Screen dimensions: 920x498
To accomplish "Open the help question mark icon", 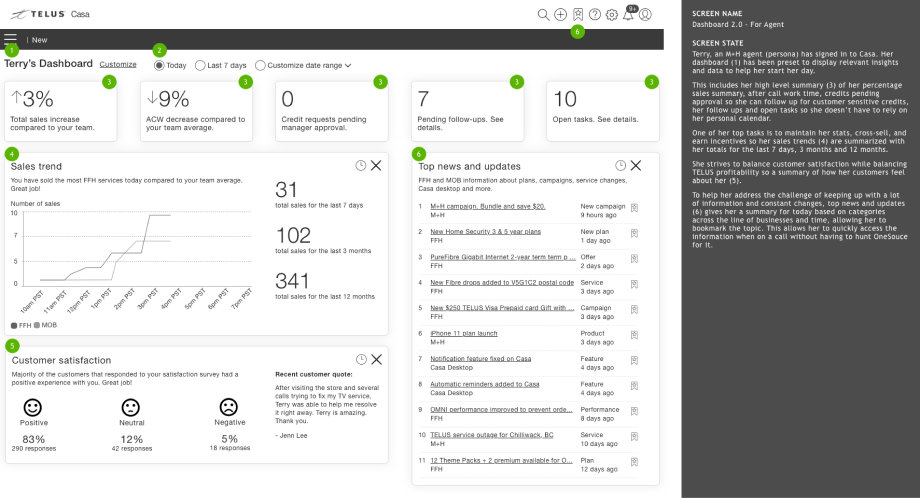I will tap(595, 15).
